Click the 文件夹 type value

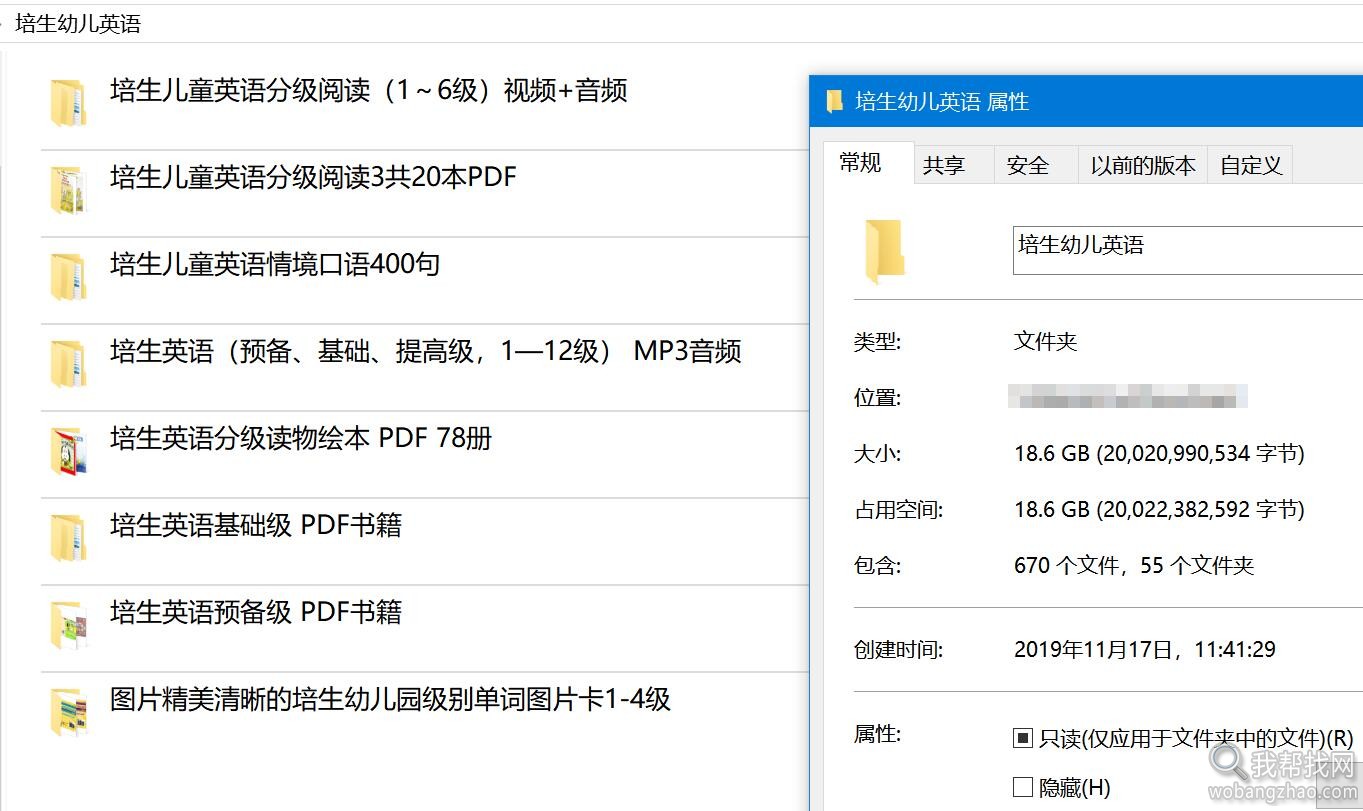point(1045,342)
